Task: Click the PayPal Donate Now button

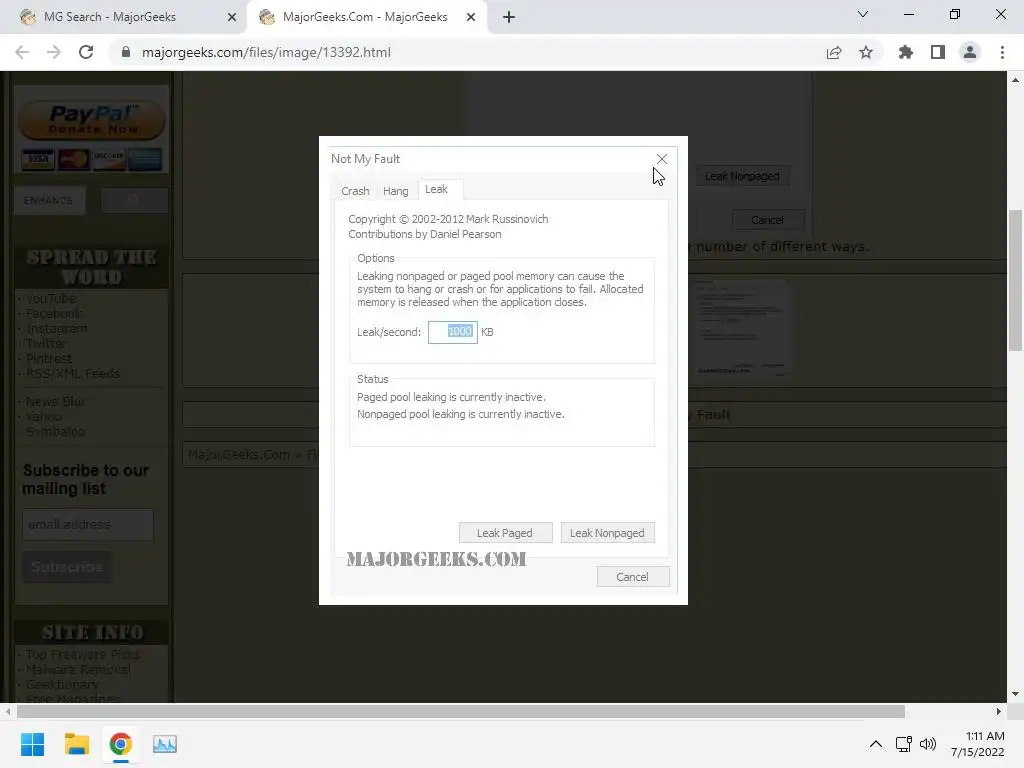Action: pyautogui.click(x=91, y=120)
